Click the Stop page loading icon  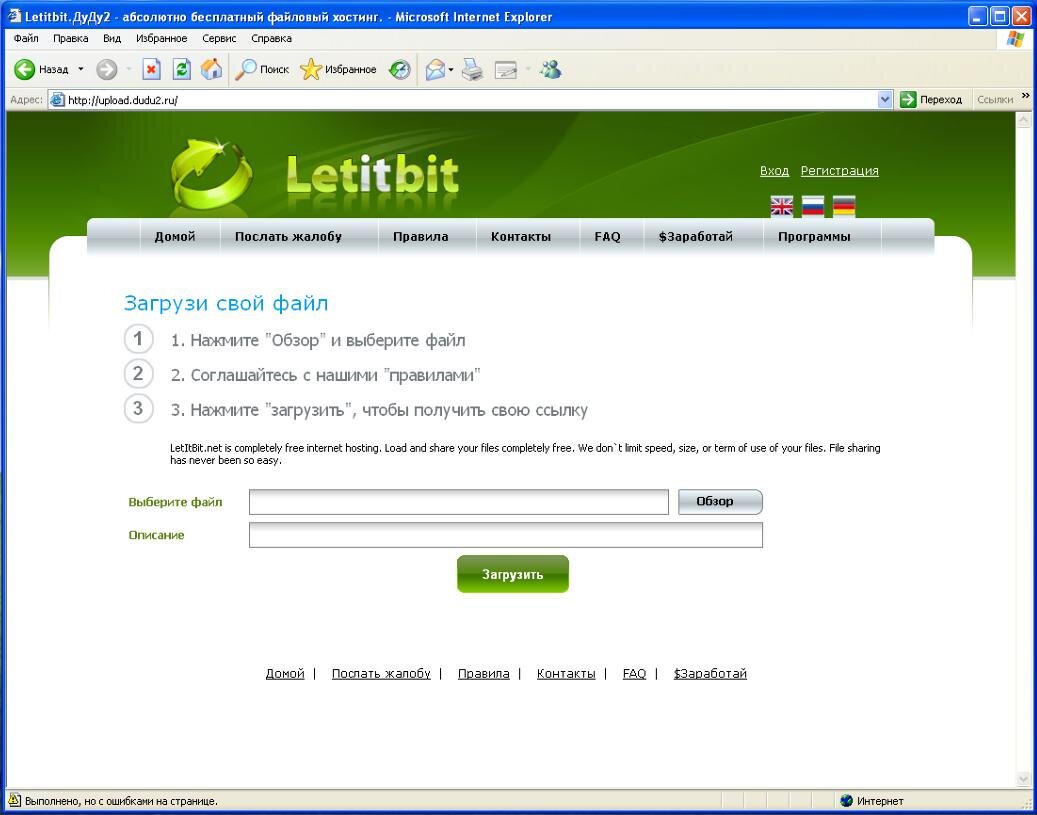point(152,69)
